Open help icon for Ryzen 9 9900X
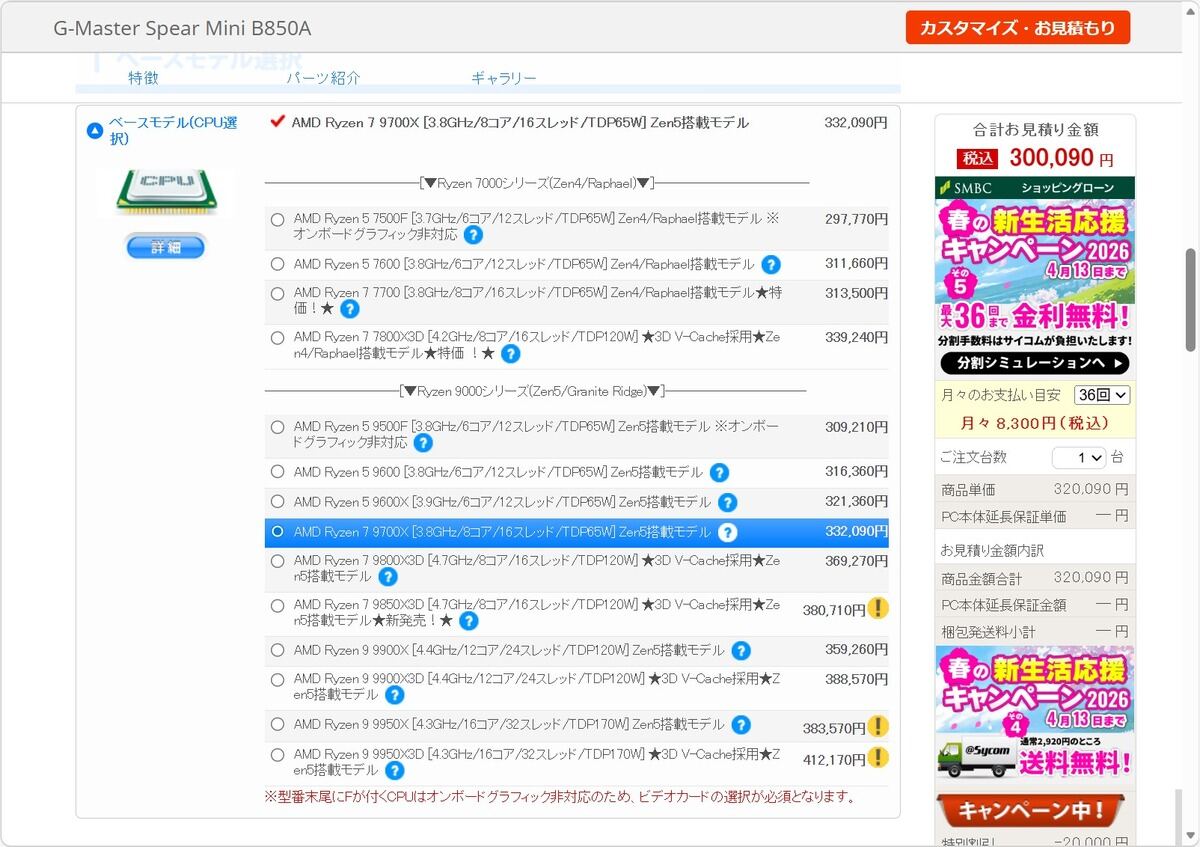This screenshot has height=847, width=1200. (740, 651)
